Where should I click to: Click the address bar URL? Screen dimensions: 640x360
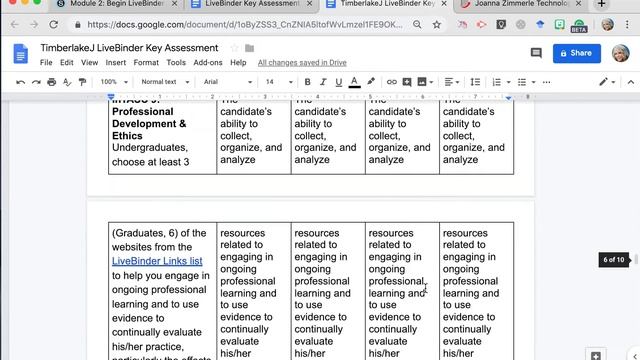coord(245,24)
